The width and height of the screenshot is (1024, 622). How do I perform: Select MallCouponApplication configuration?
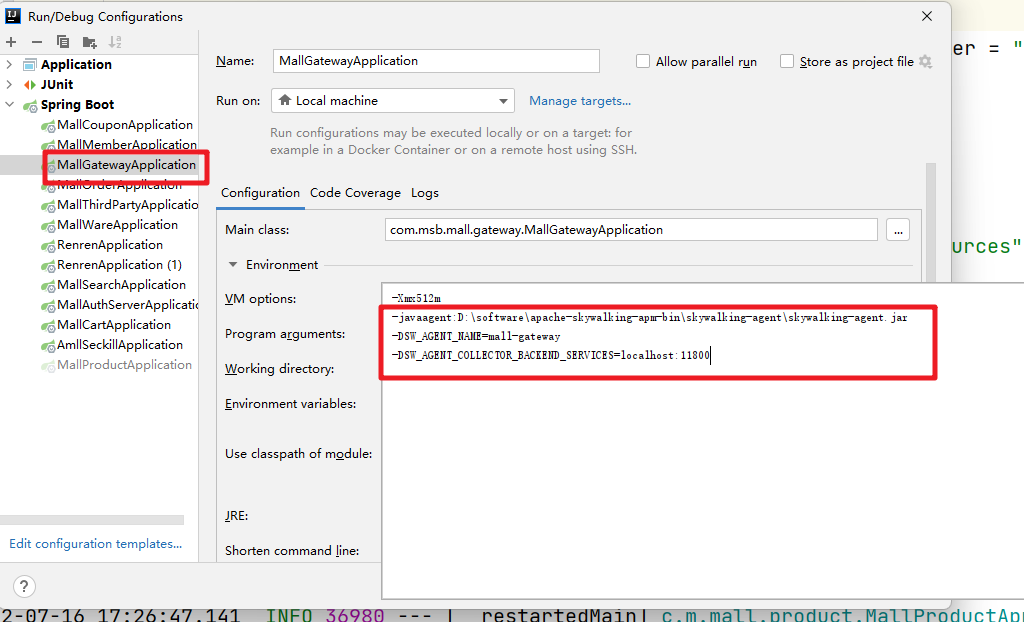(x=125, y=125)
